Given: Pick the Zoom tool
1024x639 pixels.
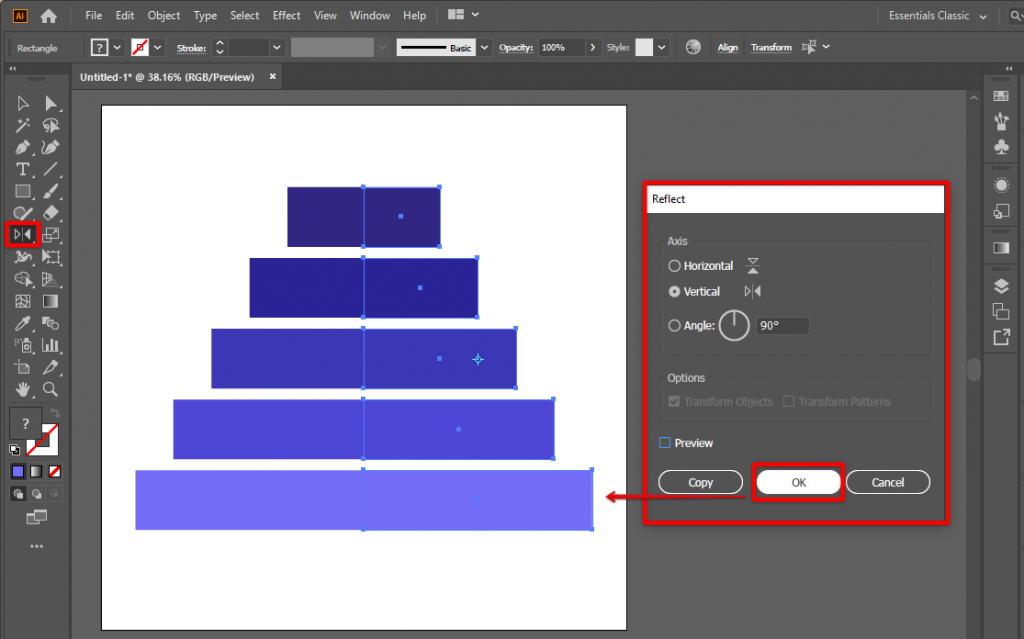Looking at the screenshot, I should click(51, 390).
